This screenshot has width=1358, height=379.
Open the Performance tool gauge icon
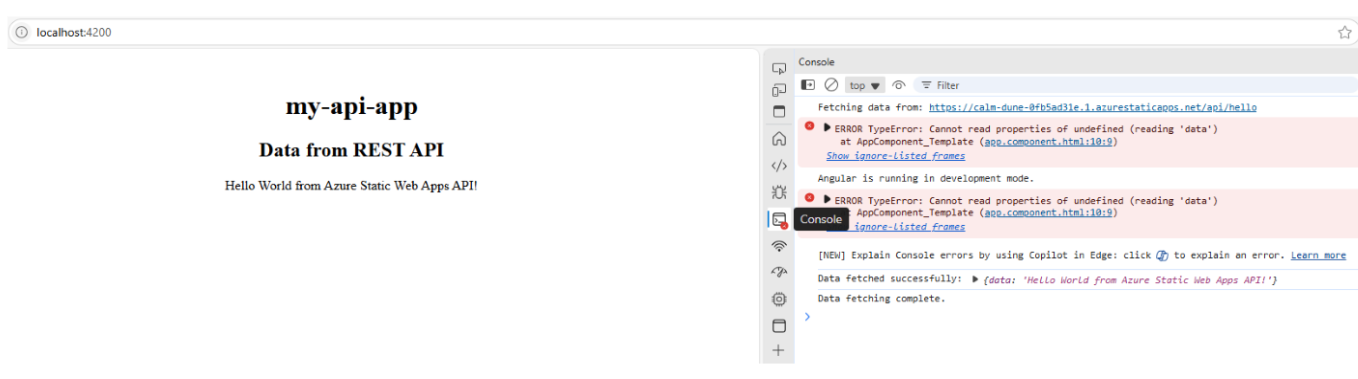coord(779,272)
